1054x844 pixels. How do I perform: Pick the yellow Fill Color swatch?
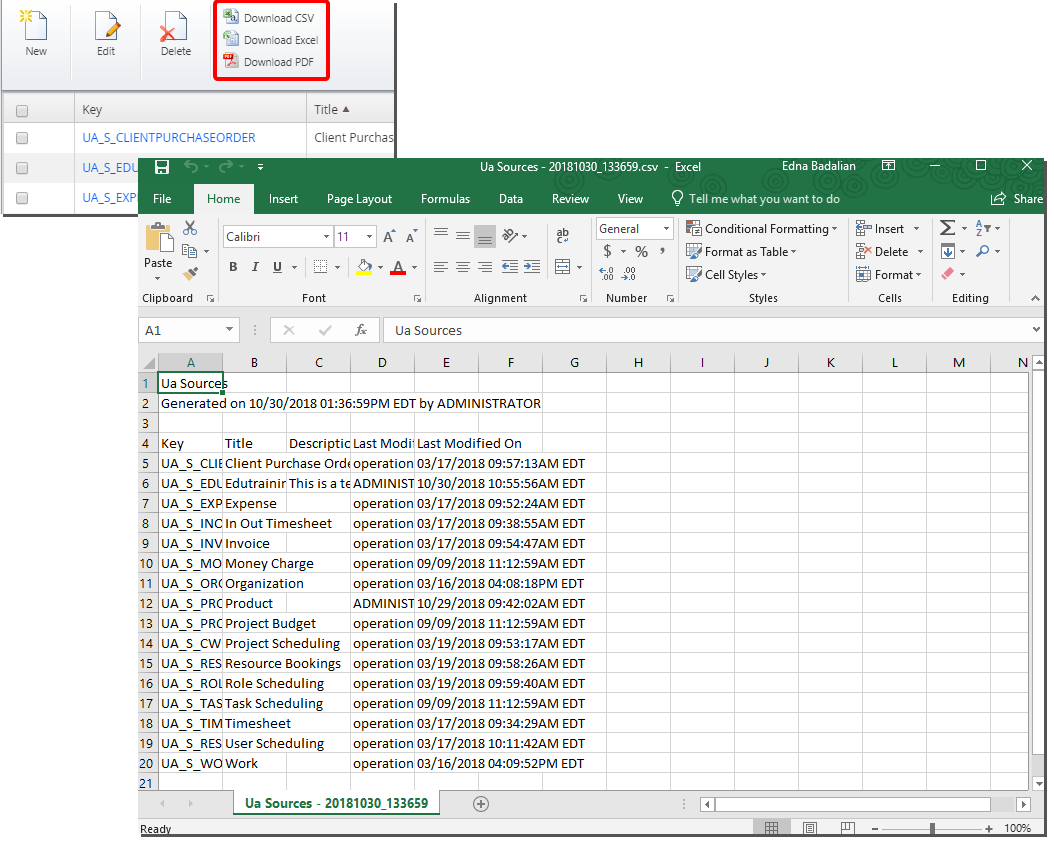coord(364,267)
